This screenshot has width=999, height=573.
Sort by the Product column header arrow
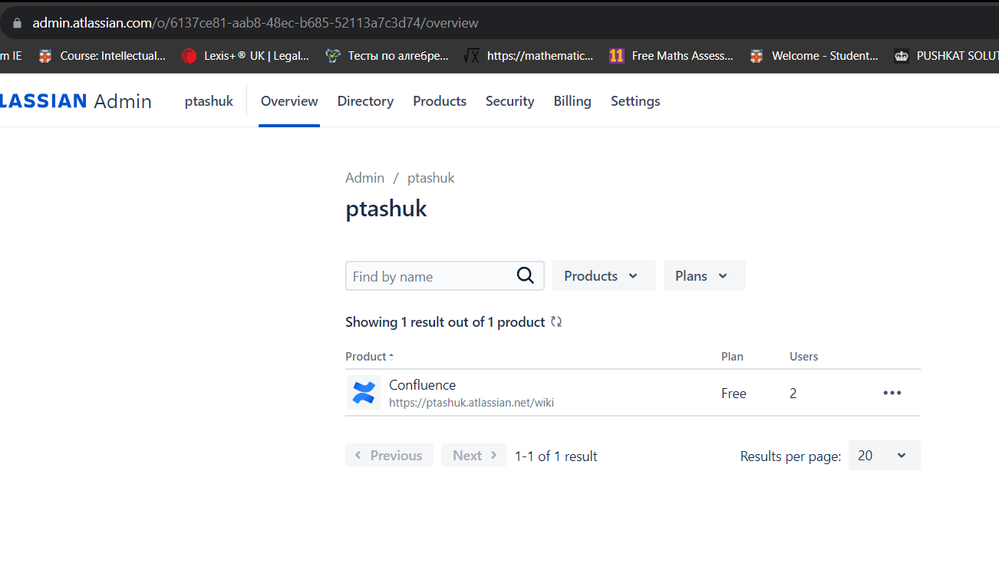click(x=391, y=356)
